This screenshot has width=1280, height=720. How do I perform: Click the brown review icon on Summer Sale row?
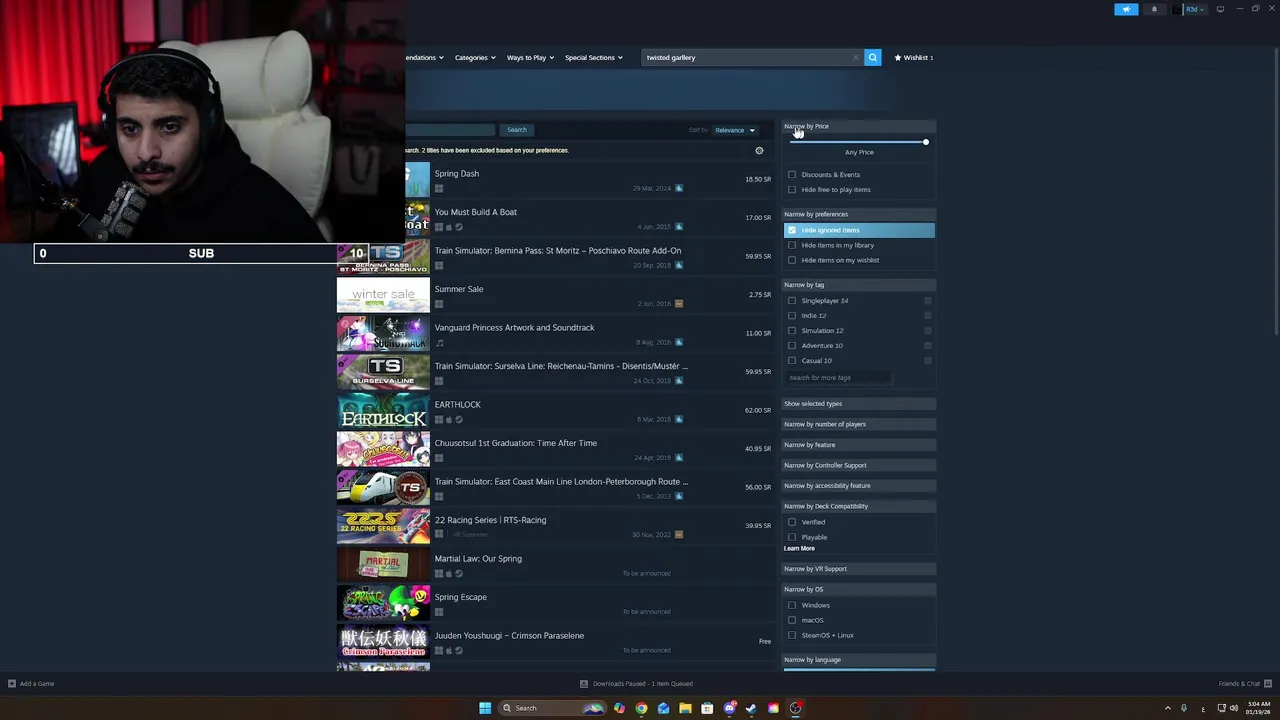[x=678, y=304]
